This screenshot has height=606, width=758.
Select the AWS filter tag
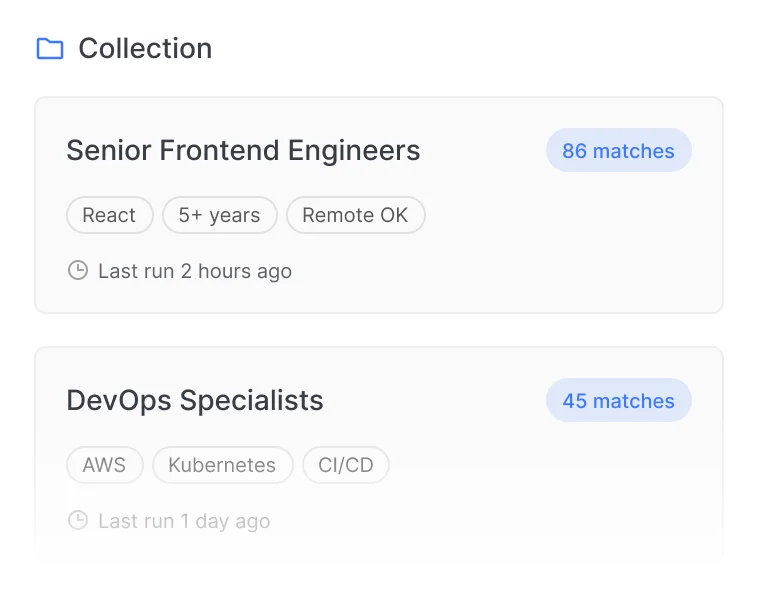(x=104, y=465)
